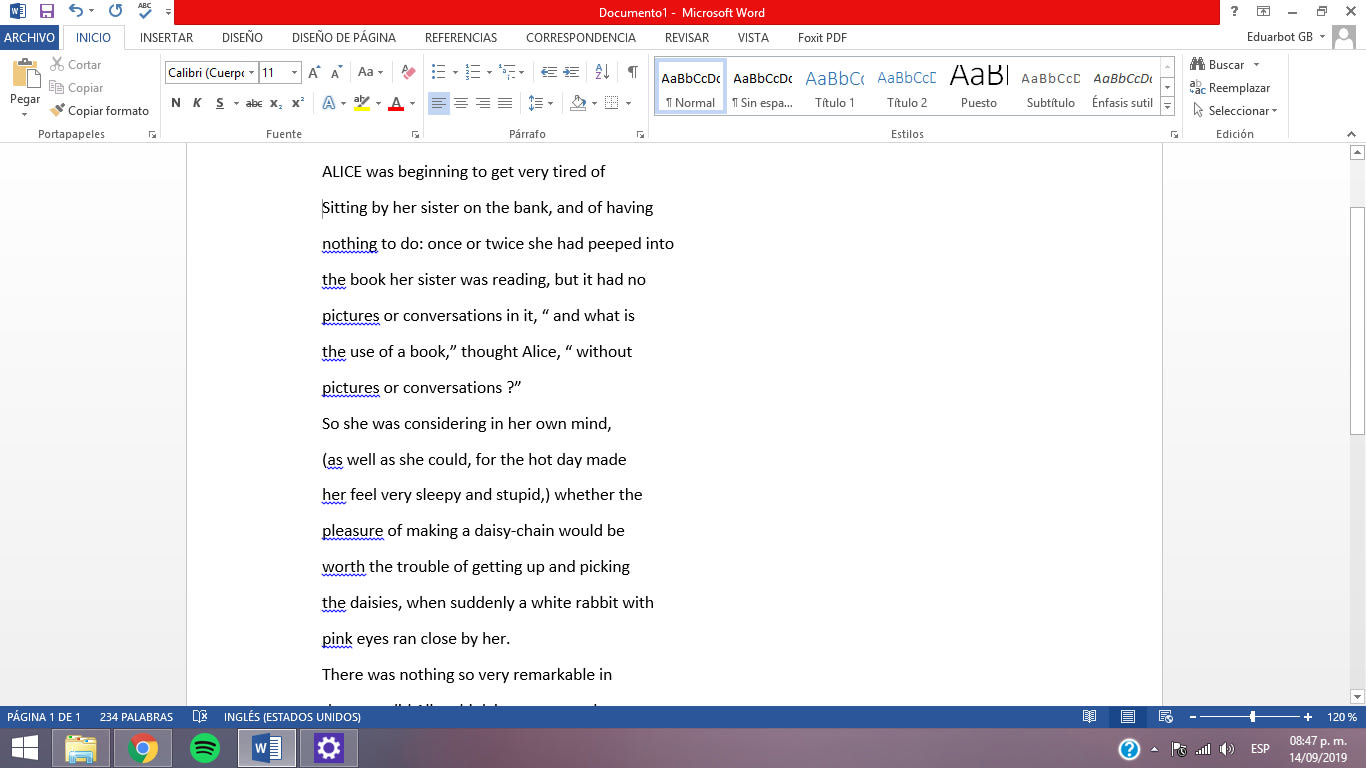Open the Fuente dialog launcher

point(414,134)
